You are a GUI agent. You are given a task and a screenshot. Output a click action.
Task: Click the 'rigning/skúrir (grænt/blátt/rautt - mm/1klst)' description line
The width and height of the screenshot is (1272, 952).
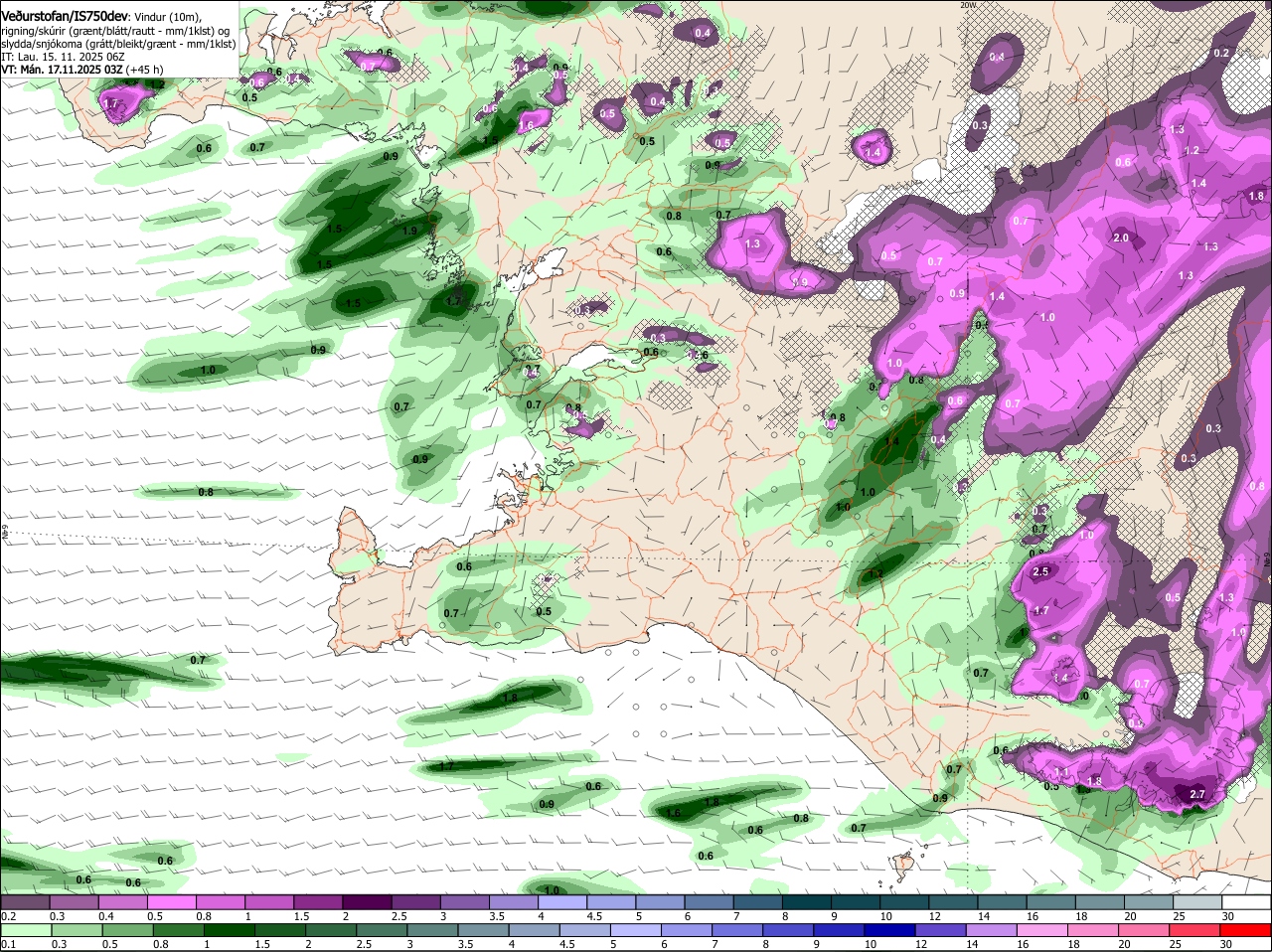(x=108, y=31)
